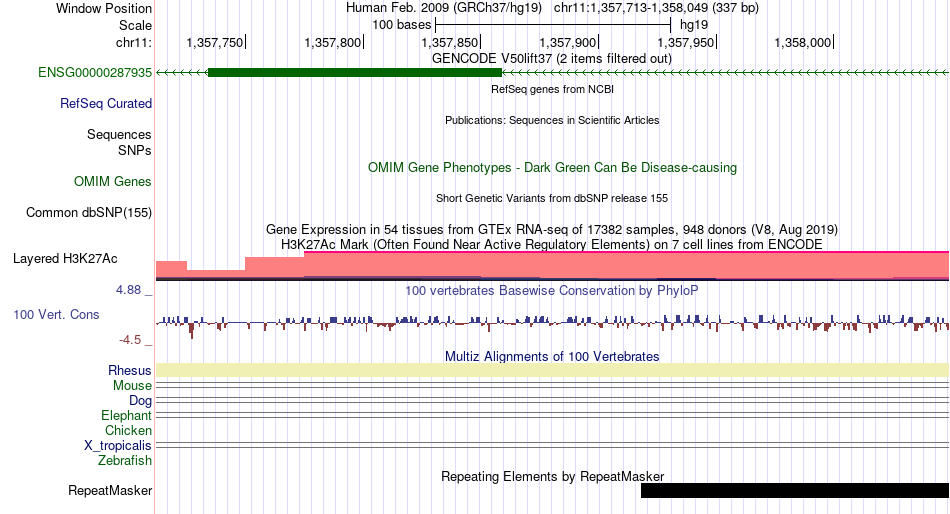Screen dimensions: 950x514
Task: Click the yellow Rhesus alignment bar
Action: point(552,370)
